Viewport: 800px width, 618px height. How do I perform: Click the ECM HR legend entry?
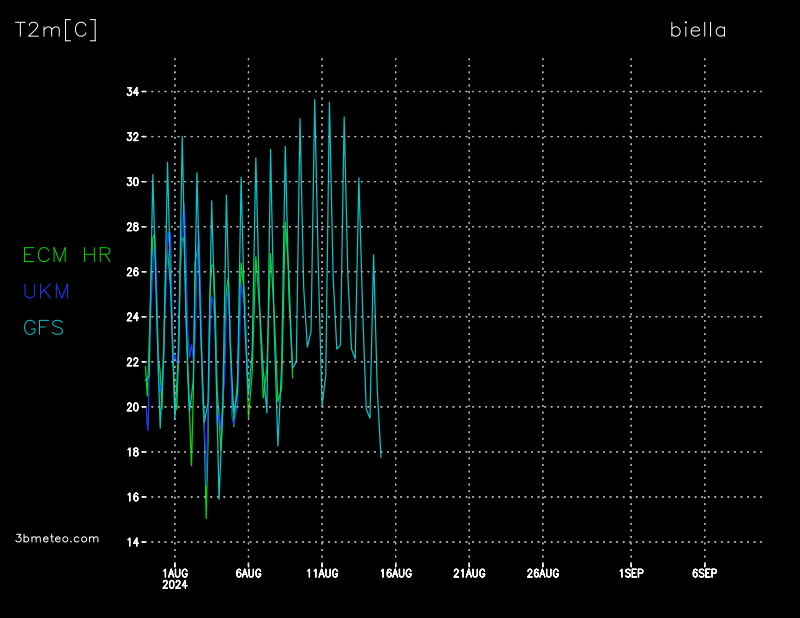tap(67, 255)
